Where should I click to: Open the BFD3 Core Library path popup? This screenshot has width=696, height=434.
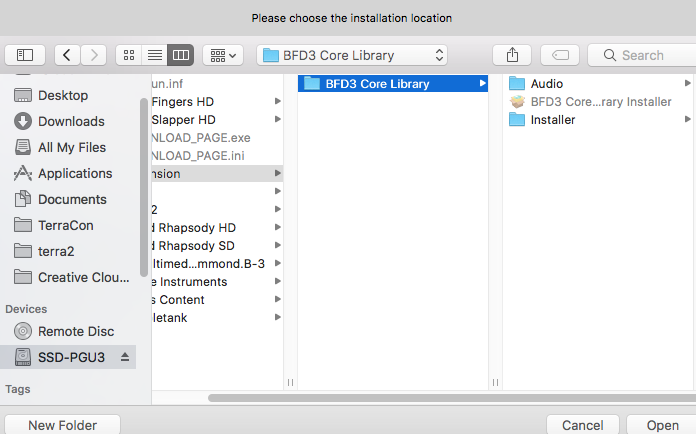(352, 55)
